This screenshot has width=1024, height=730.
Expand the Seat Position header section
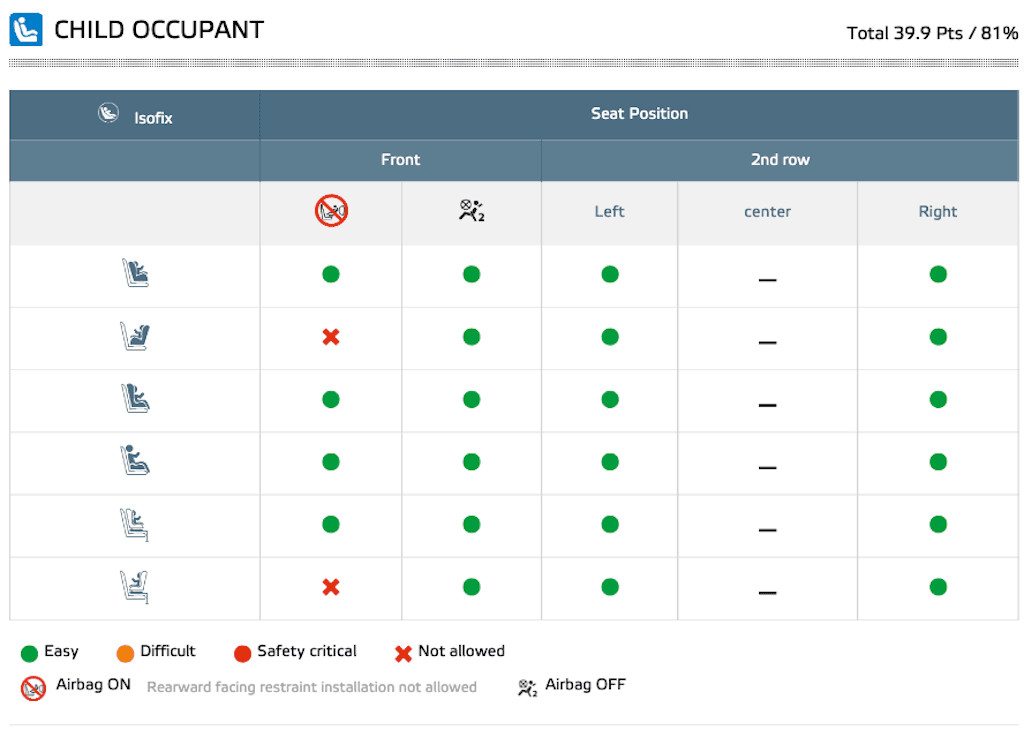[640, 113]
